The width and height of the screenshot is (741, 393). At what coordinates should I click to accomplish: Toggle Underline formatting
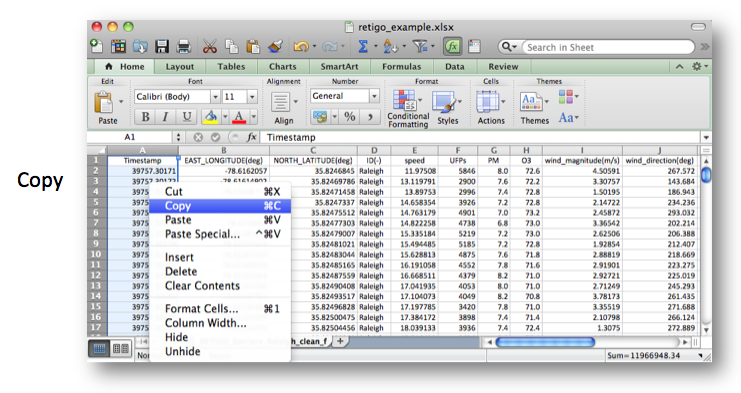point(187,117)
